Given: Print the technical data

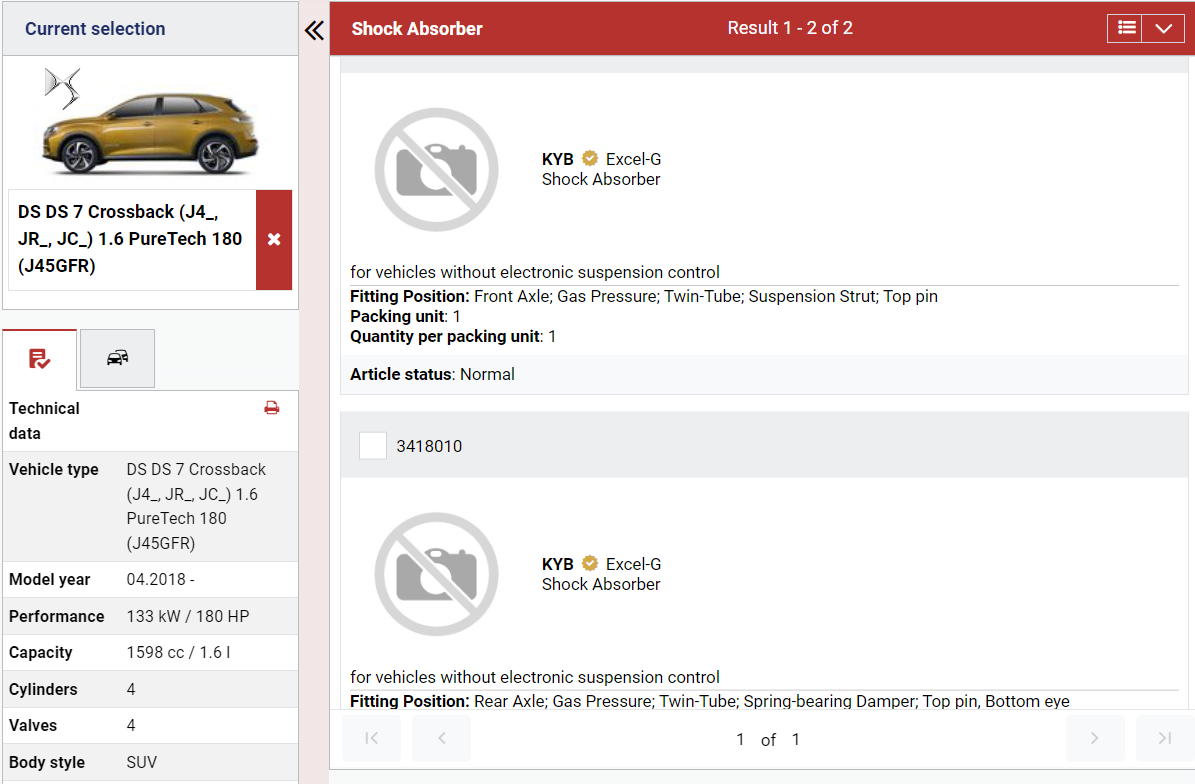Looking at the screenshot, I should coord(271,408).
